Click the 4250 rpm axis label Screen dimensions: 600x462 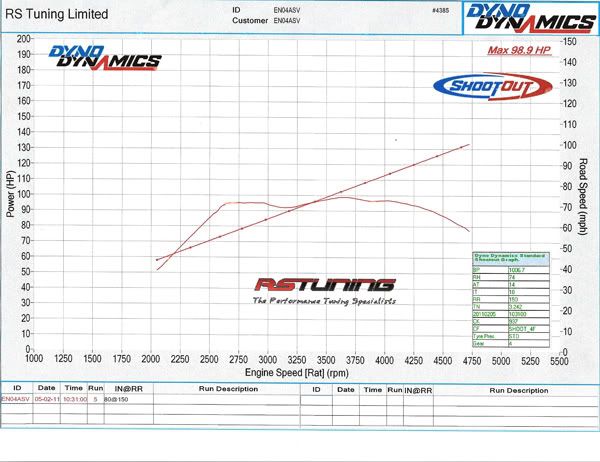pos(414,361)
